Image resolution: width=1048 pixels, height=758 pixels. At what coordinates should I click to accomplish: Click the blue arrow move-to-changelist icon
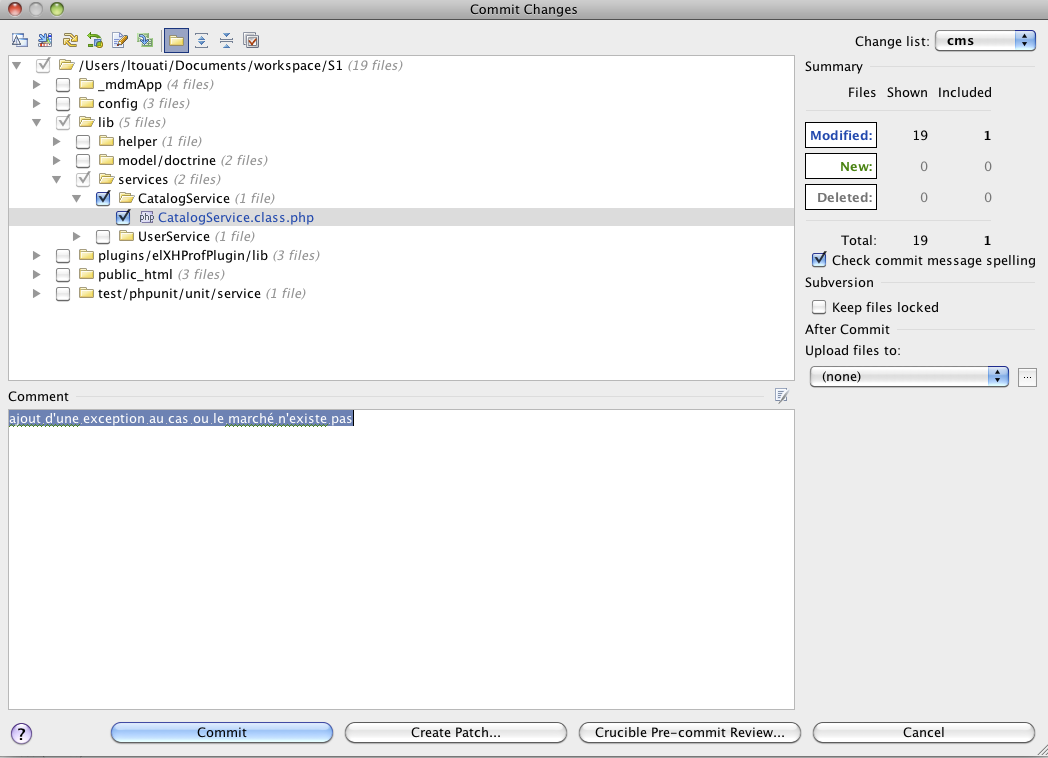coord(45,40)
